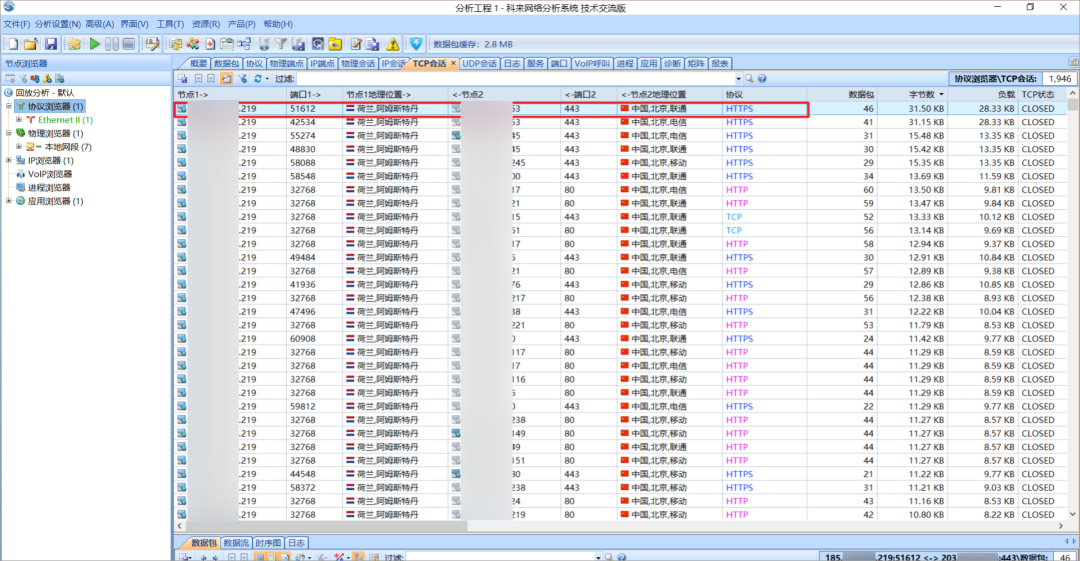Click the filter funnel icon in main toolbar
The image size is (1080, 561).
point(281,44)
